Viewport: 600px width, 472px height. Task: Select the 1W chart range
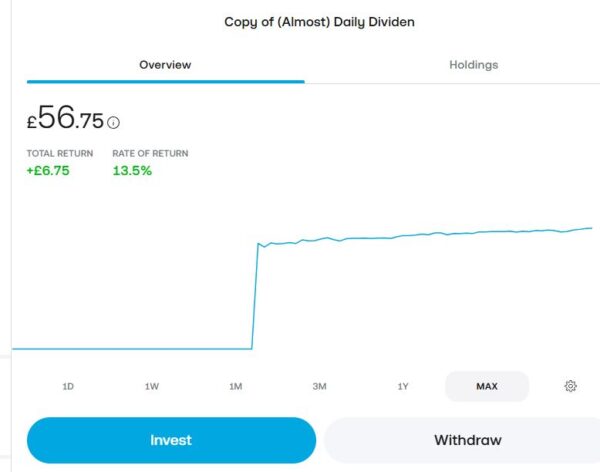(152, 386)
